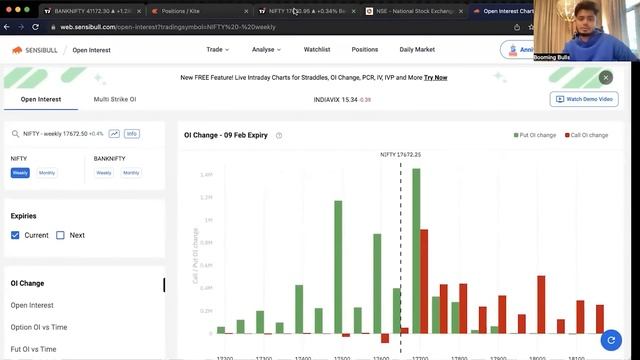Toggle Put OI change legend
Image resolution: width=640 pixels, height=360 pixels.
coord(535,135)
